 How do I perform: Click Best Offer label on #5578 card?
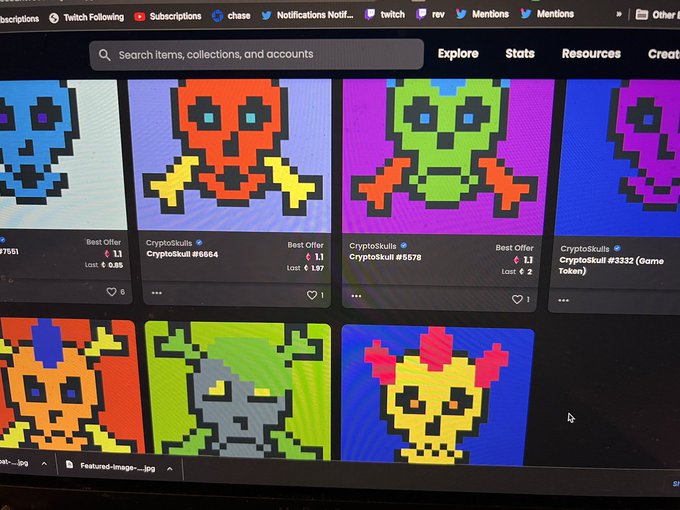click(x=514, y=248)
